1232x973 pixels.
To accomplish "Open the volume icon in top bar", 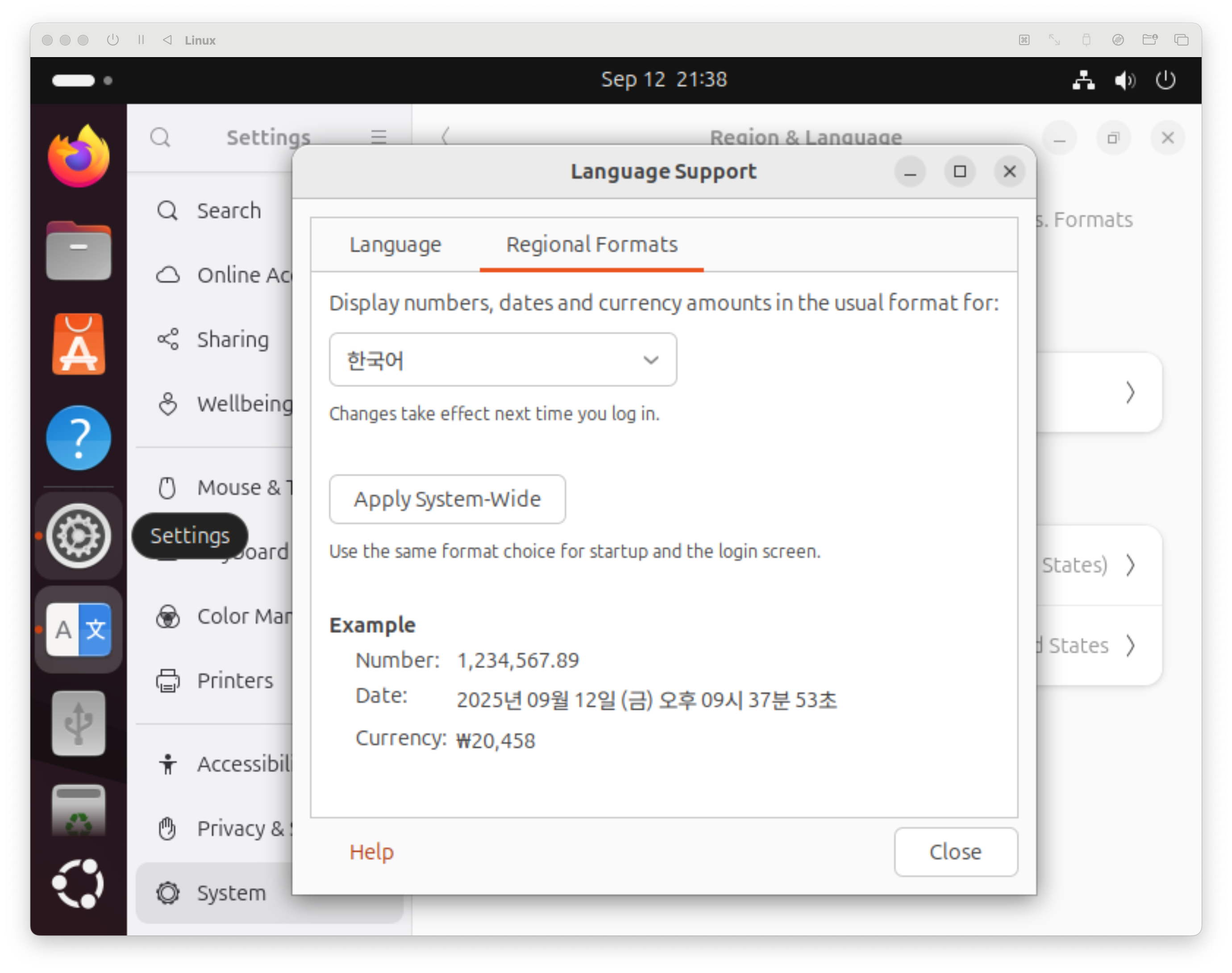I will click(1124, 80).
